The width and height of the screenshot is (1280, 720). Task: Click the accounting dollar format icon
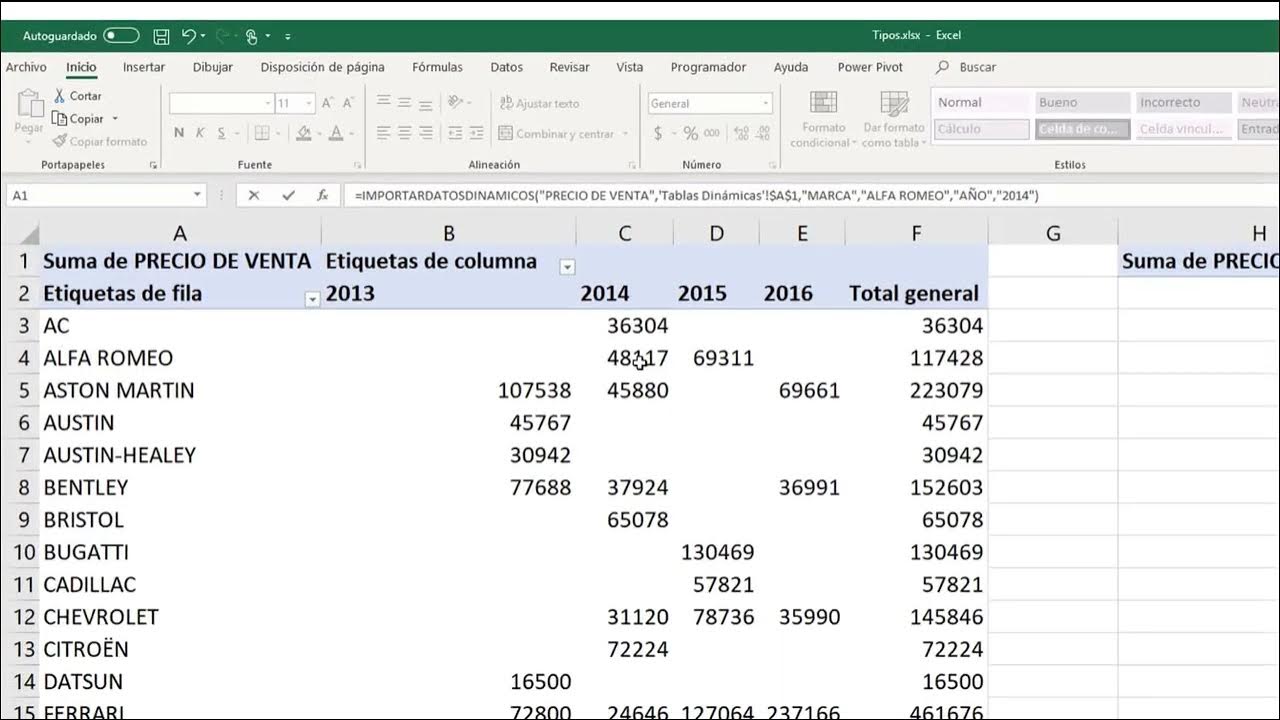point(658,133)
